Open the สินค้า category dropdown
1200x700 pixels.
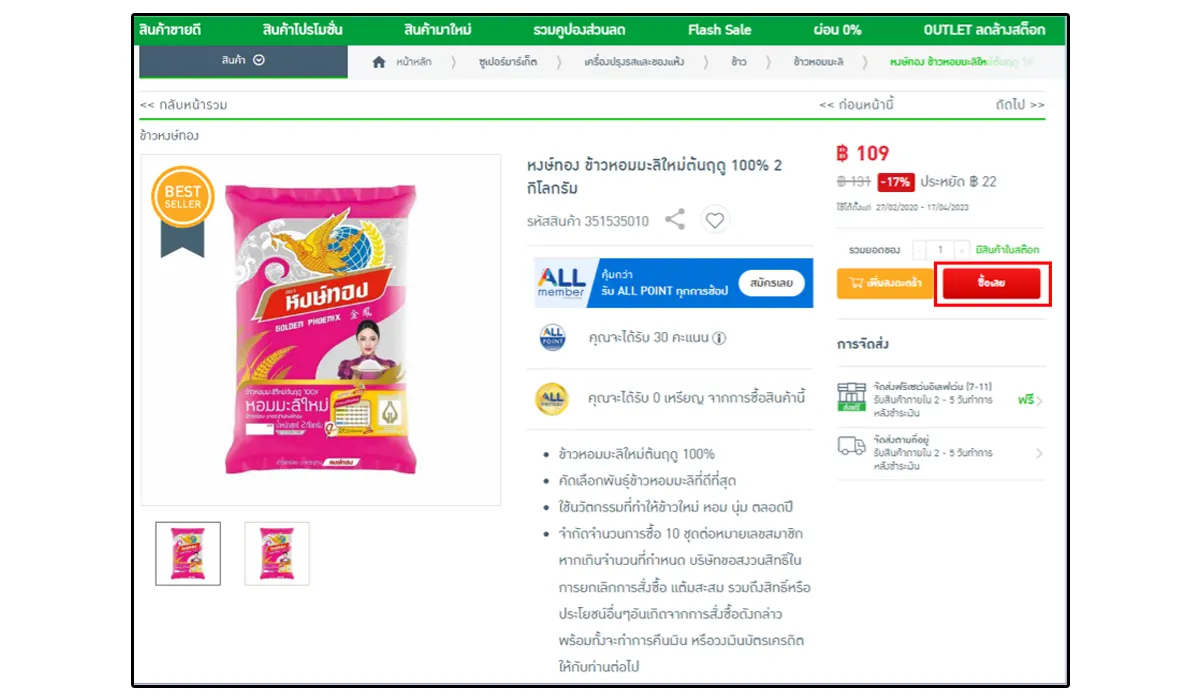click(x=244, y=61)
